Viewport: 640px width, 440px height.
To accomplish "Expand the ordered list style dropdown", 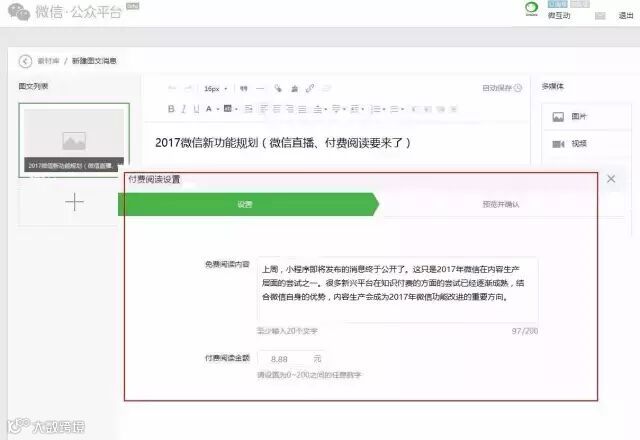I will [x=384, y=109].
